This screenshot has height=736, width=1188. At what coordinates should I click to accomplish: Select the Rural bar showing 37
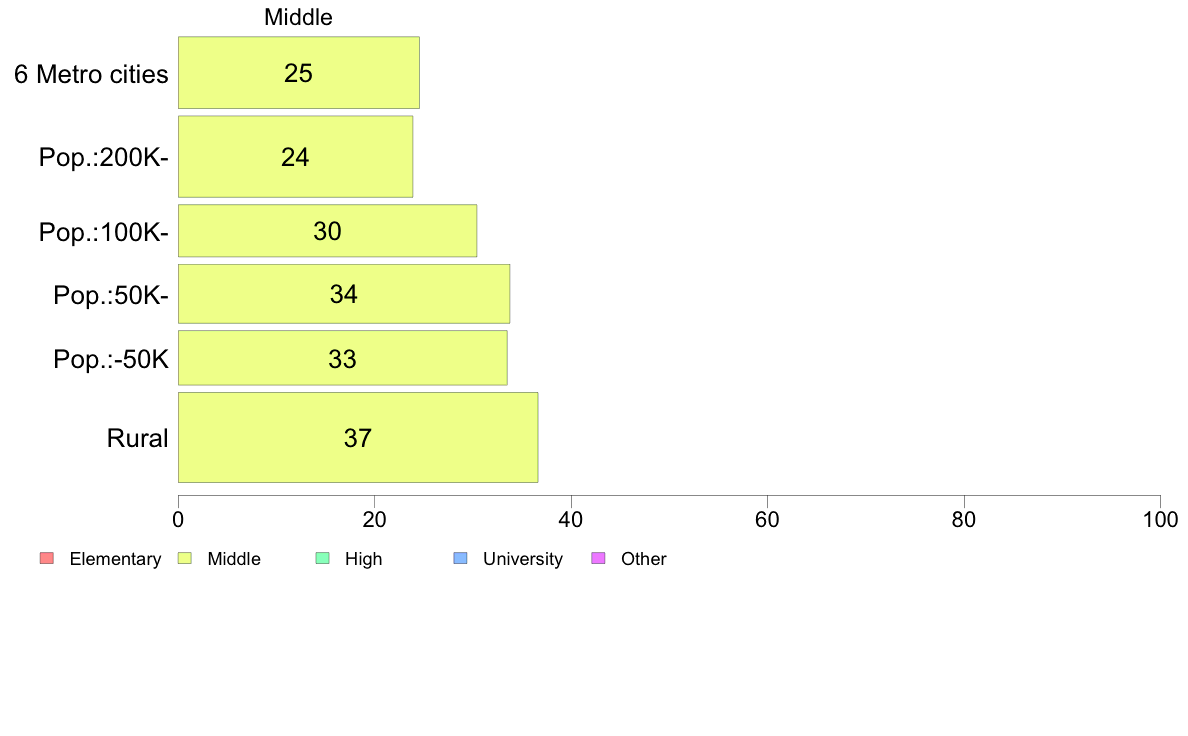pos(357,438)
